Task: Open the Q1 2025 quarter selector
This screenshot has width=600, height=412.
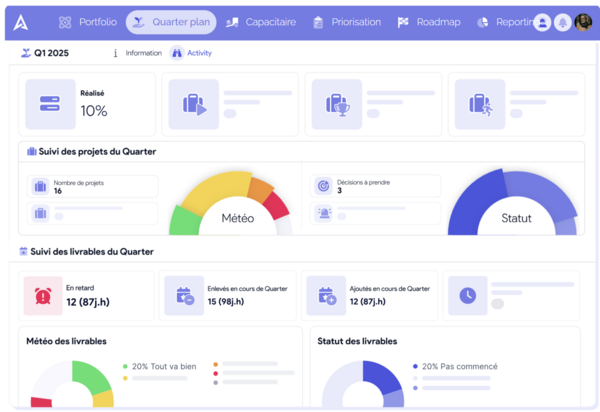Action: [50, 53]
